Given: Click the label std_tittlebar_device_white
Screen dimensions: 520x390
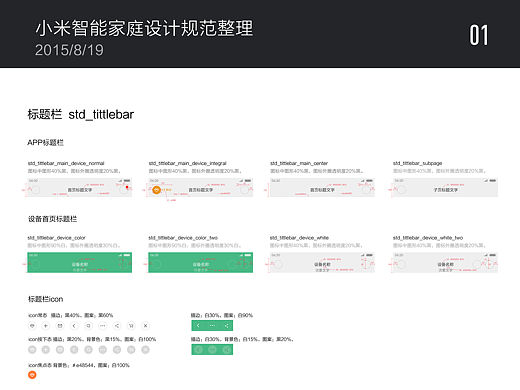Looking at the screenshot, I should (x=299, y=238).
